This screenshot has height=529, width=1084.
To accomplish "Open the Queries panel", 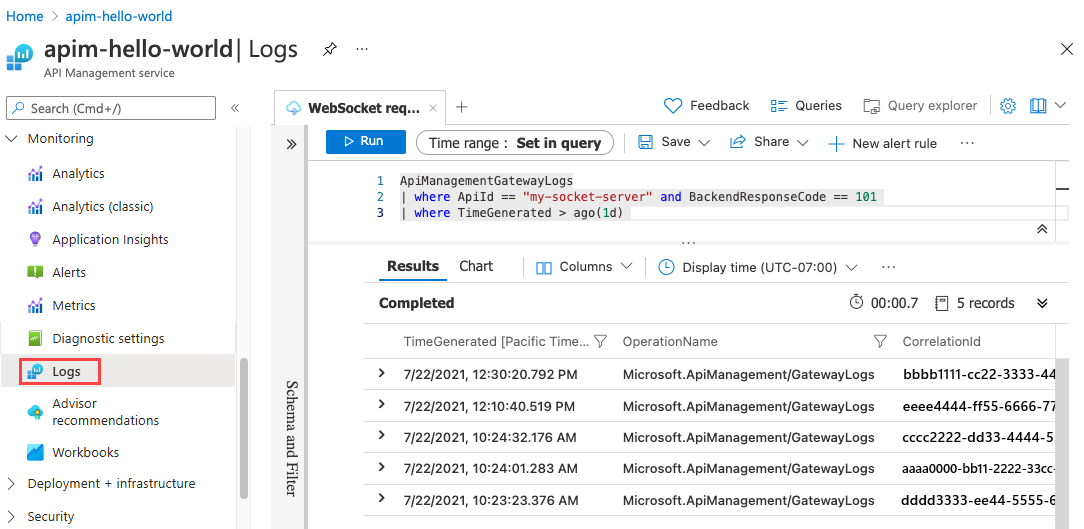I will tap(806, 106).
